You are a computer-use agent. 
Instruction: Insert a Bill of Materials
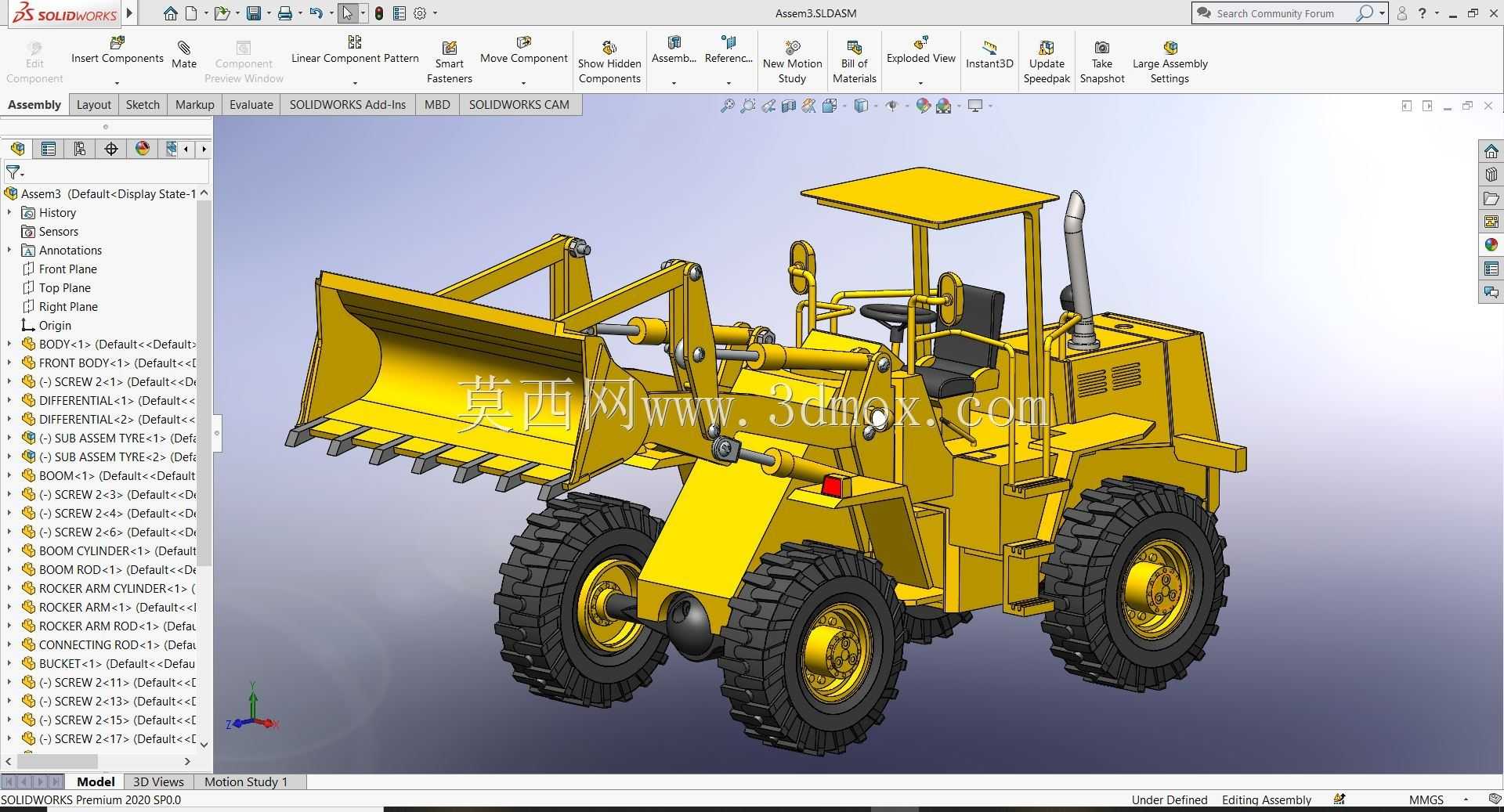click(855, 63)
